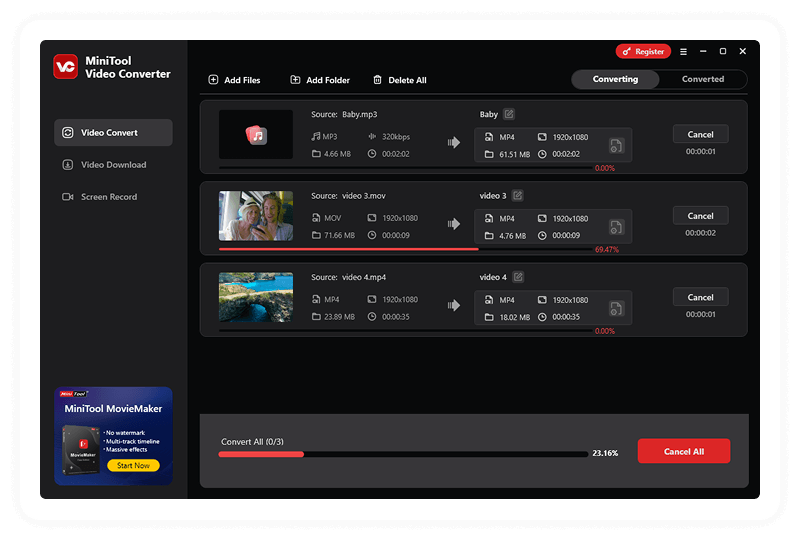Image resolution: width=800 pixels, height=540 pixels.
Task: Select the Converting tab
Action: 615,80
